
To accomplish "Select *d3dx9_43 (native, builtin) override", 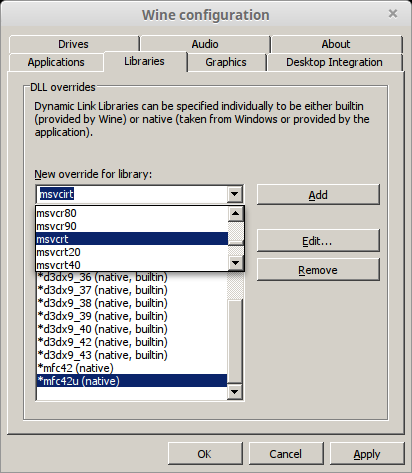I will click(x=132, y=355).
